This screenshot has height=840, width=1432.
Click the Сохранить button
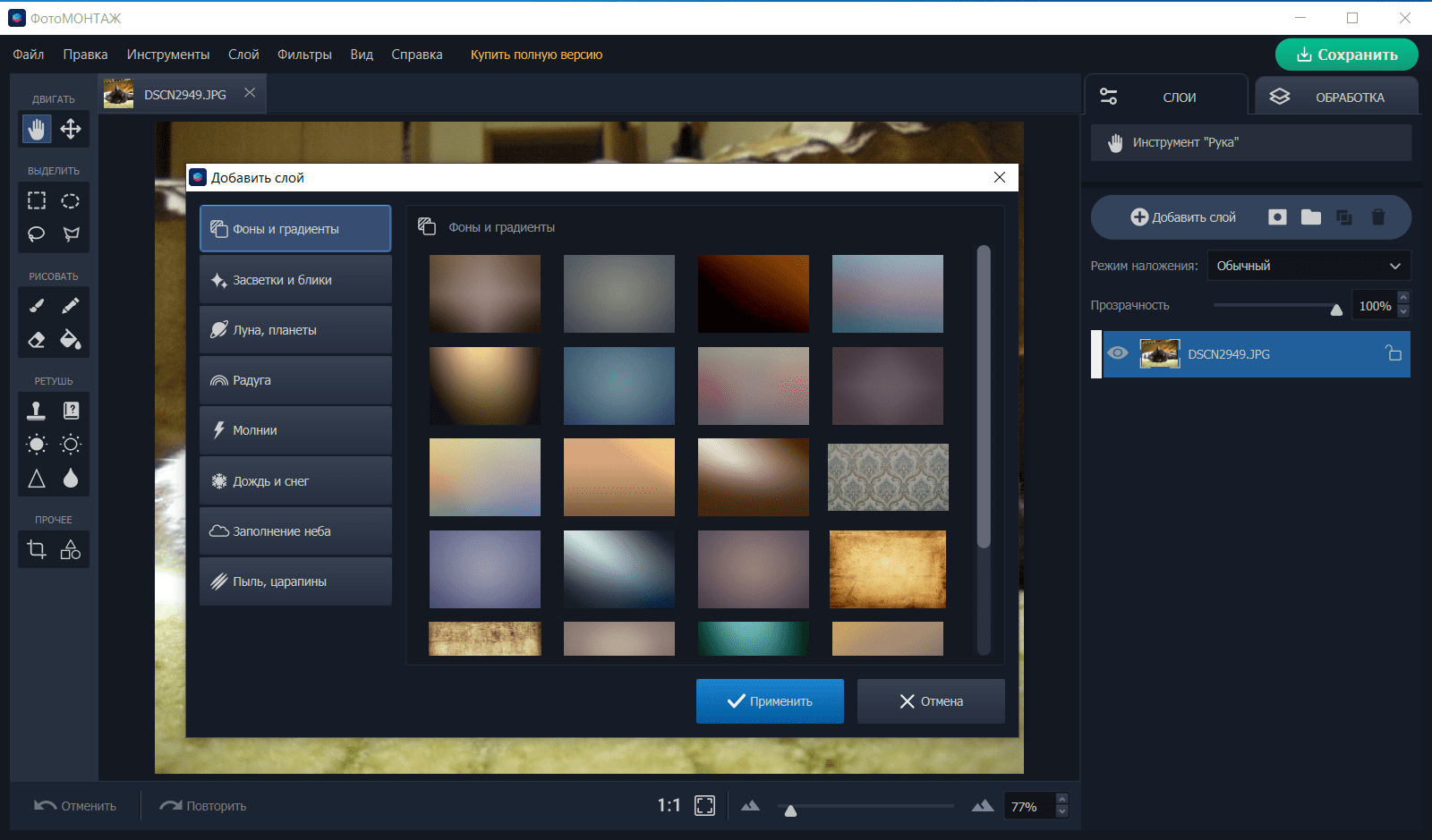click(x=1347, y=55)
